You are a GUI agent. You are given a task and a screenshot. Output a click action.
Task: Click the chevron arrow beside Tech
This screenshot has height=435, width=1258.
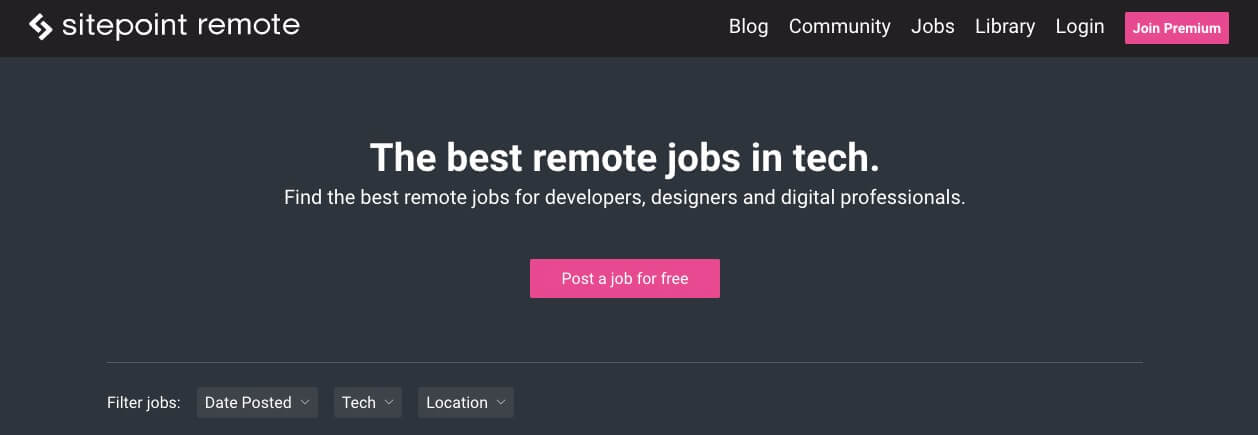click(x=388, y=402)
